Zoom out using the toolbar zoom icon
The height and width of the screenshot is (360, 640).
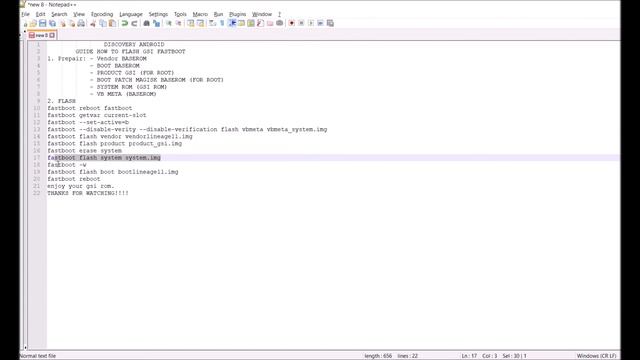click(178, 23)
